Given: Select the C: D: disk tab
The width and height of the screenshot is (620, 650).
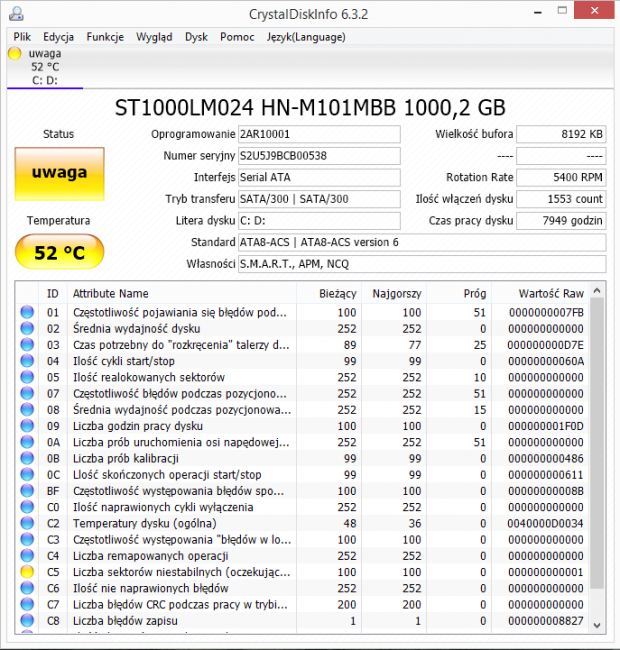Looking at the screenshot, I should click(x=45, y=67).
